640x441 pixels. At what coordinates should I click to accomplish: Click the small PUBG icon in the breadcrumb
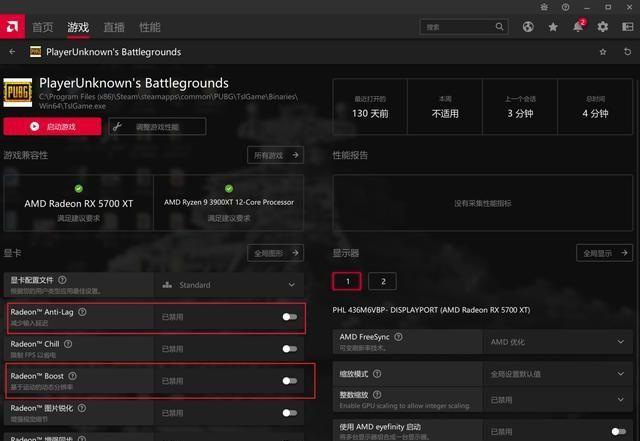click(36, 51)
